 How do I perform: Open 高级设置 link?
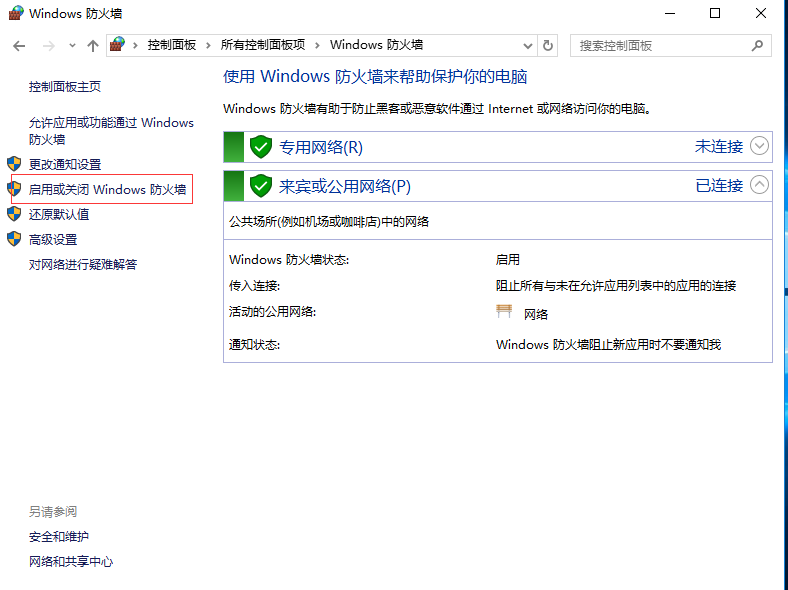point(53,240)
